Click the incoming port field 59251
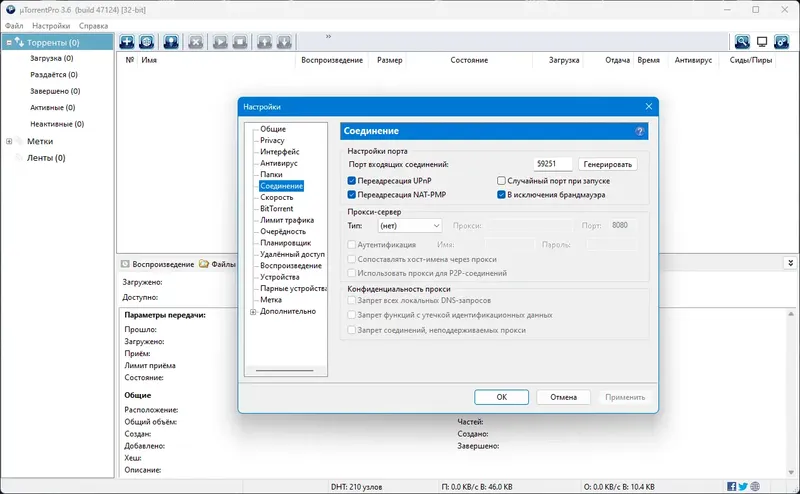The height and width of the screenshot is (494, 800). click(x=553, y=164)
